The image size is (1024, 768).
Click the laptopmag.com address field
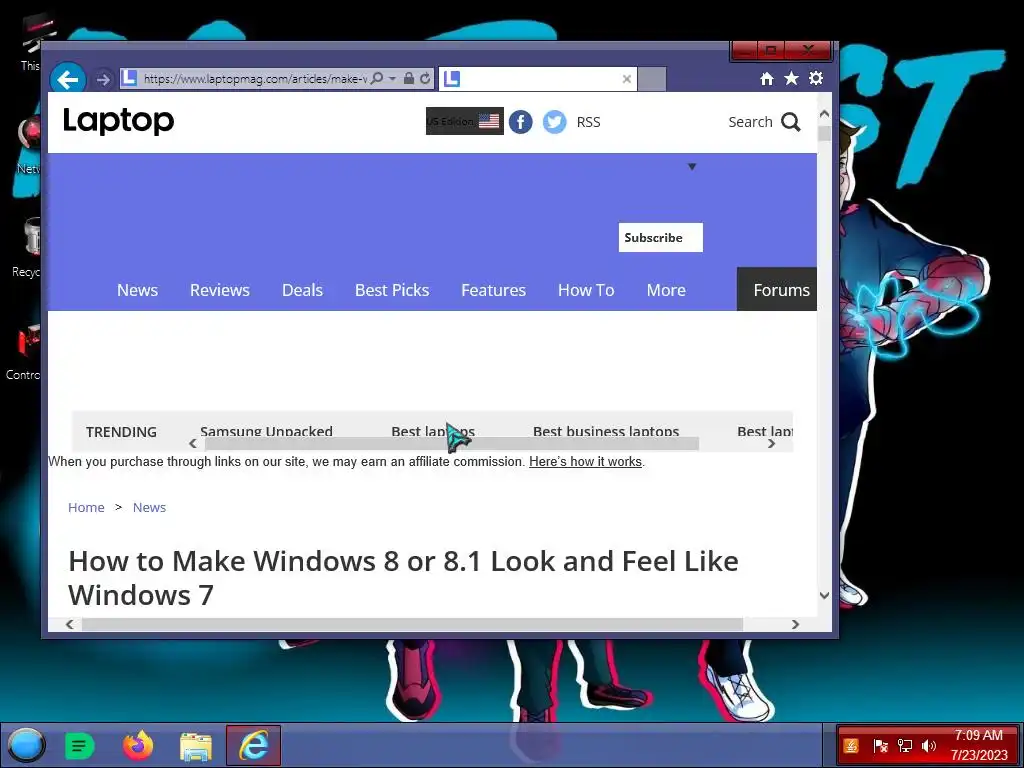coord(255,78)
